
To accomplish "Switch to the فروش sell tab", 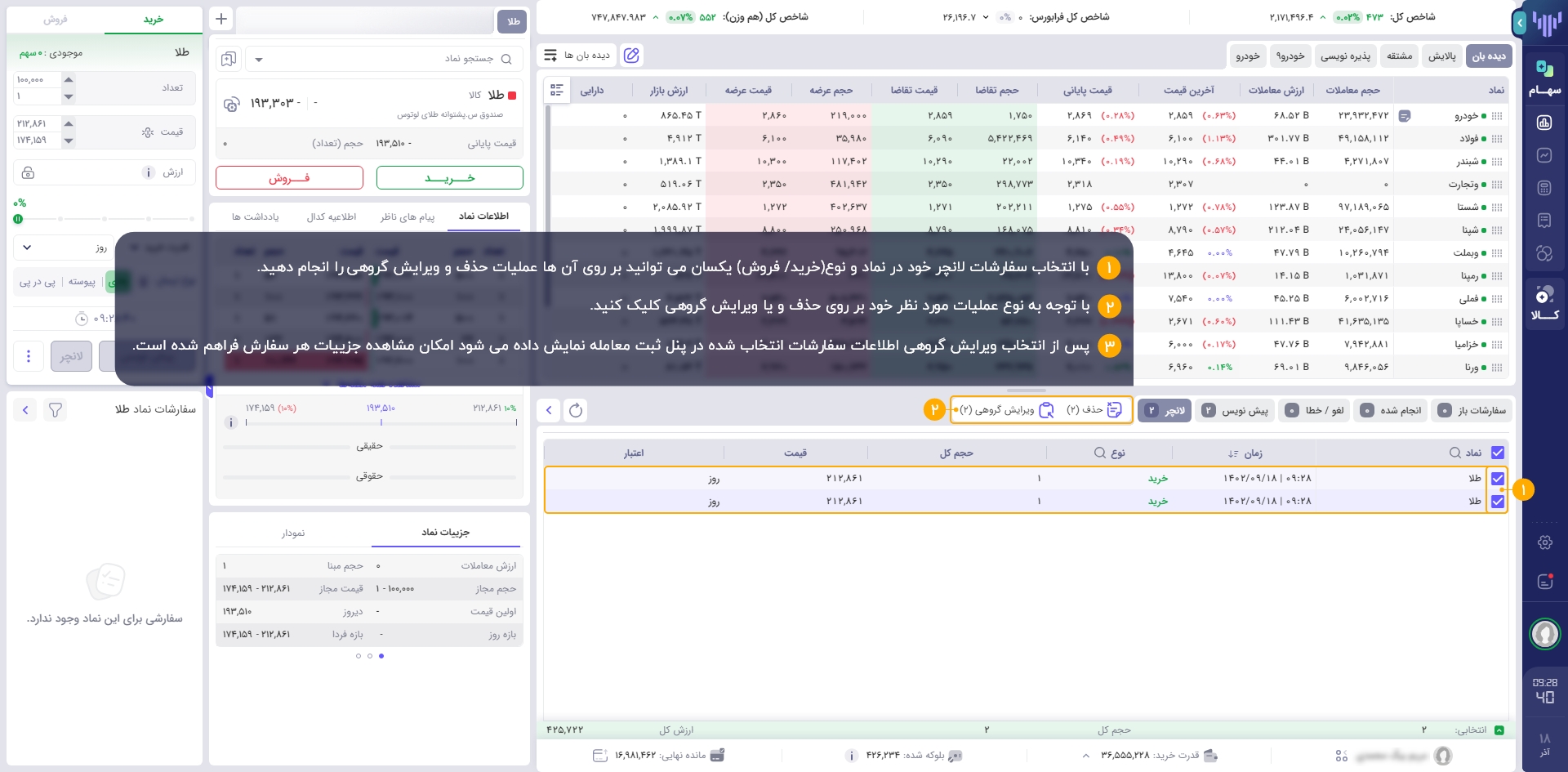I will (56, 20).
